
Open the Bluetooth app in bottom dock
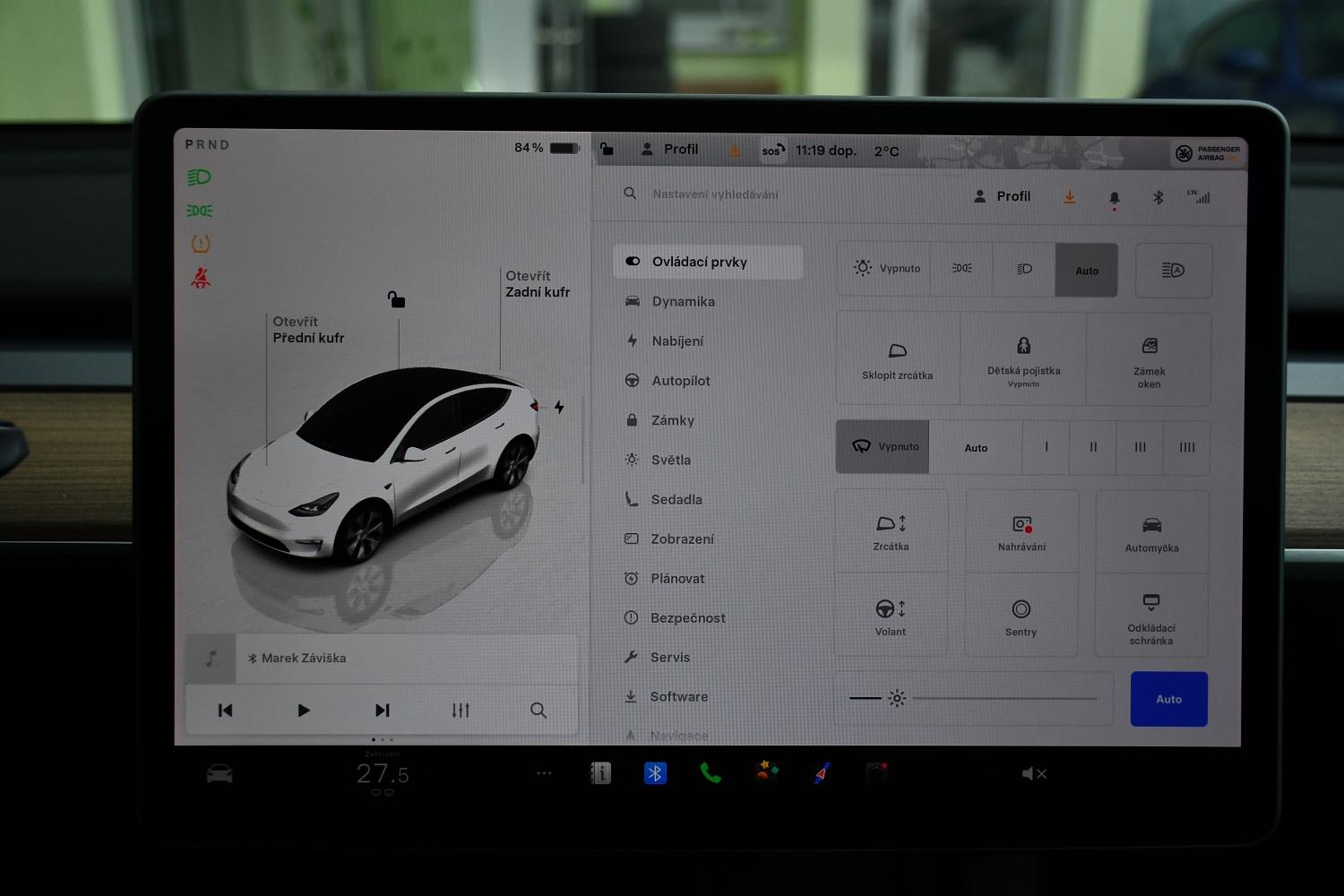tap(655, 773)
